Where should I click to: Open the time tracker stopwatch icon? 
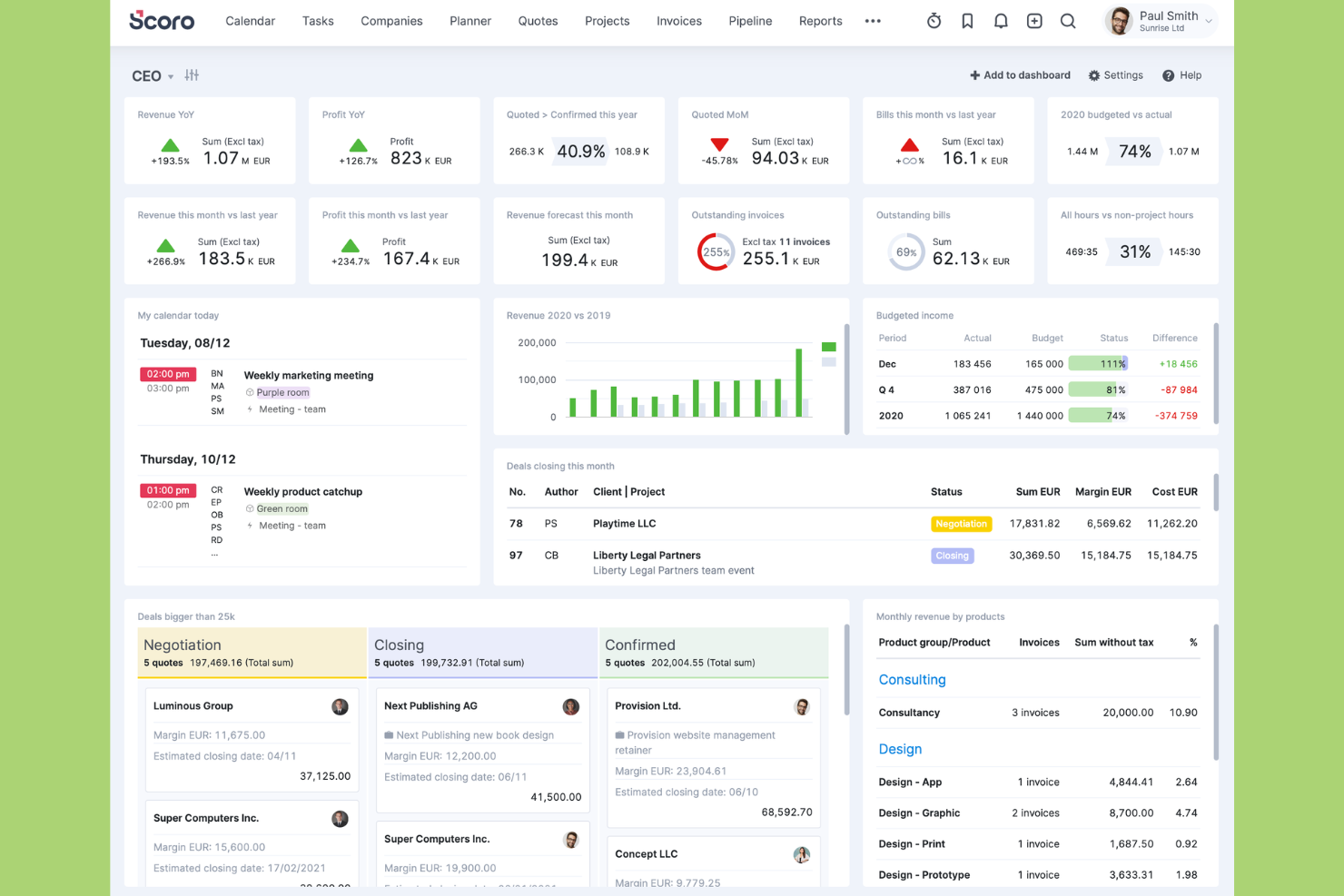coord(934,21)
